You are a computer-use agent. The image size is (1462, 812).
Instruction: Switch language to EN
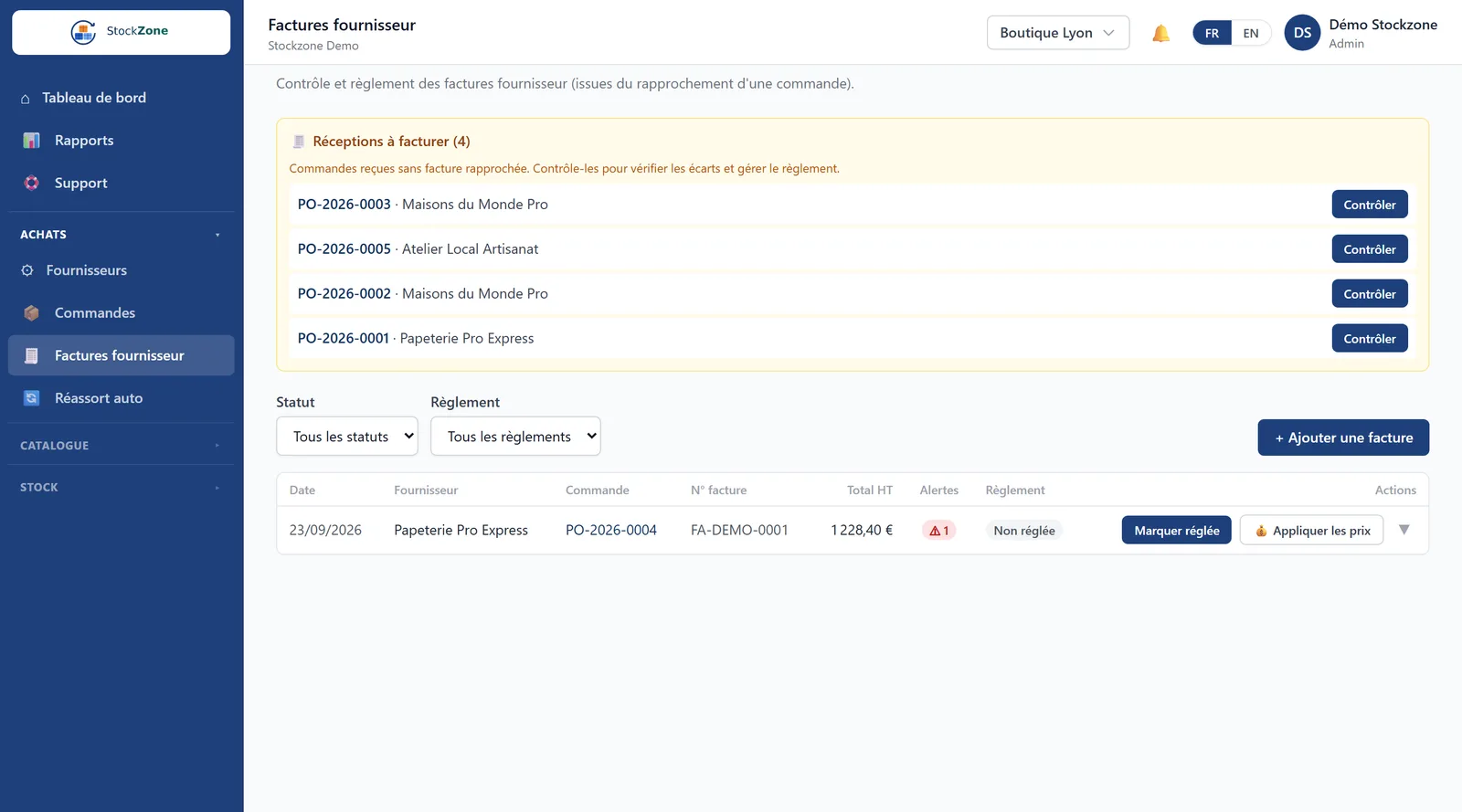(1251, 33)
